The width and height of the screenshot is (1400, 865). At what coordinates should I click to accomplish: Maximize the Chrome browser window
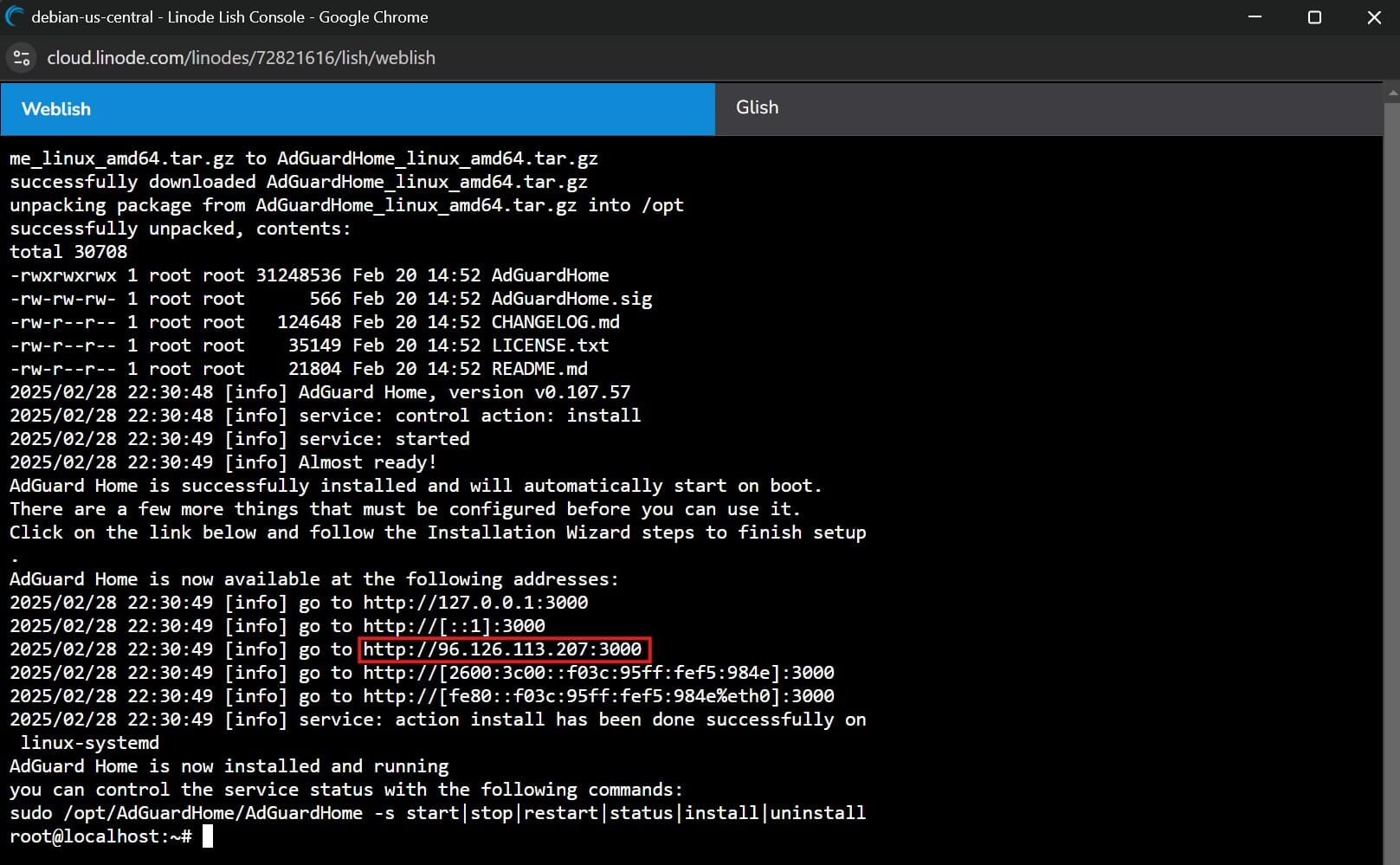pyautogui.click(x=1314, y=16)
